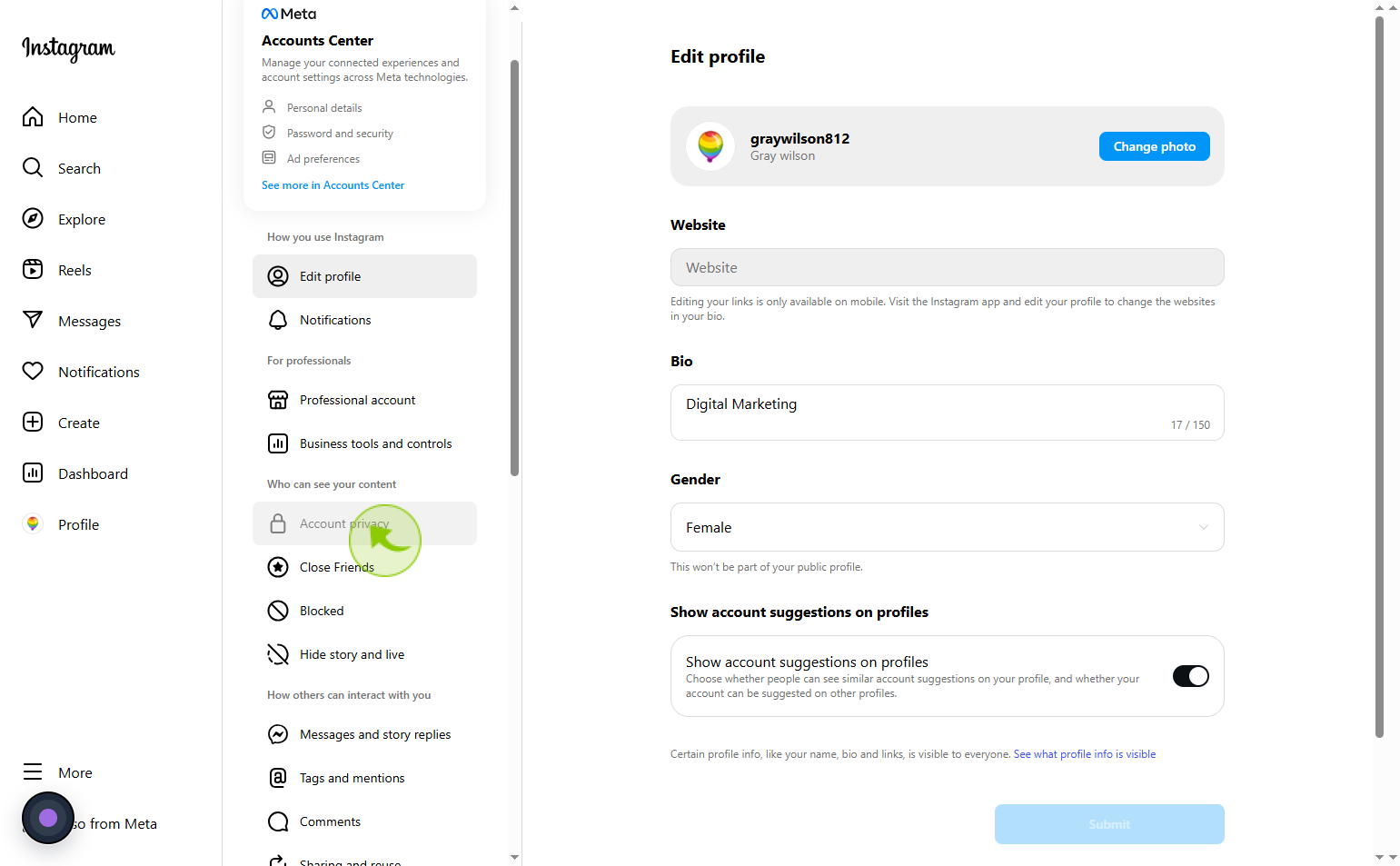The height and width of the screenshot is (866, 1400).
Task: Open See more in Accounts Center link
Action: click(x=333, y=185)
